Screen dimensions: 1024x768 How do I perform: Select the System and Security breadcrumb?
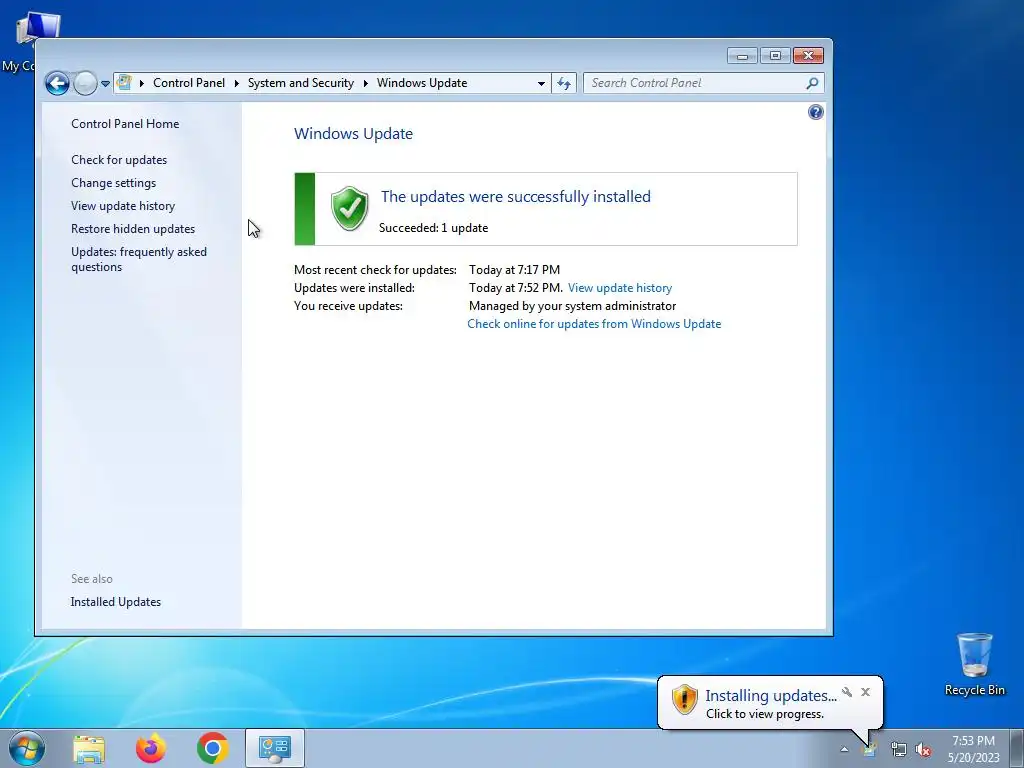[x=300, y=83]
